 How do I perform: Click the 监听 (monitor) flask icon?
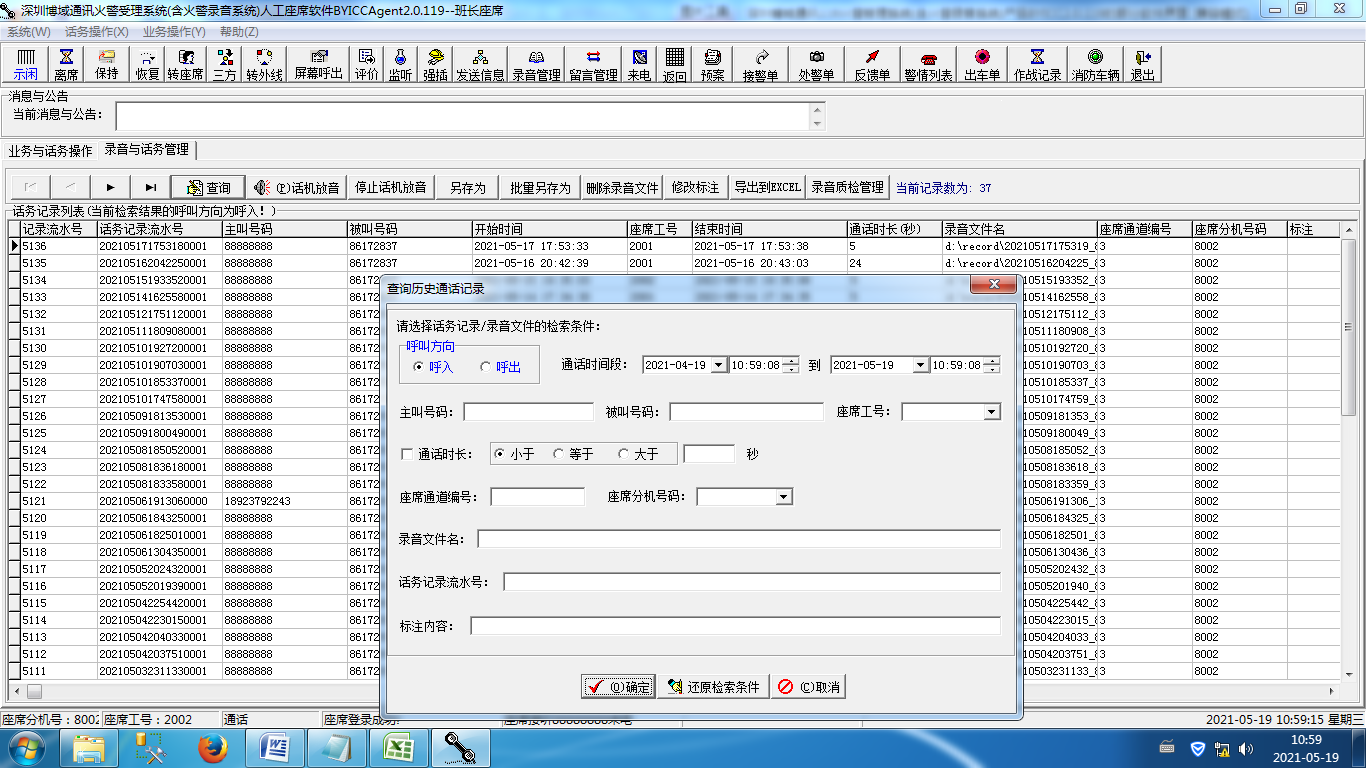[400, 65]
